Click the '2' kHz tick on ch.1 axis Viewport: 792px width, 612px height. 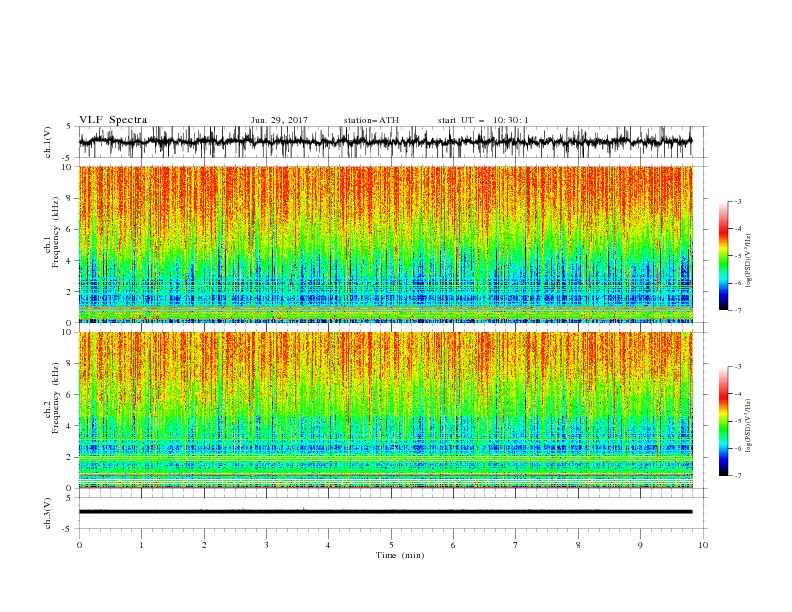coord(70,292)
